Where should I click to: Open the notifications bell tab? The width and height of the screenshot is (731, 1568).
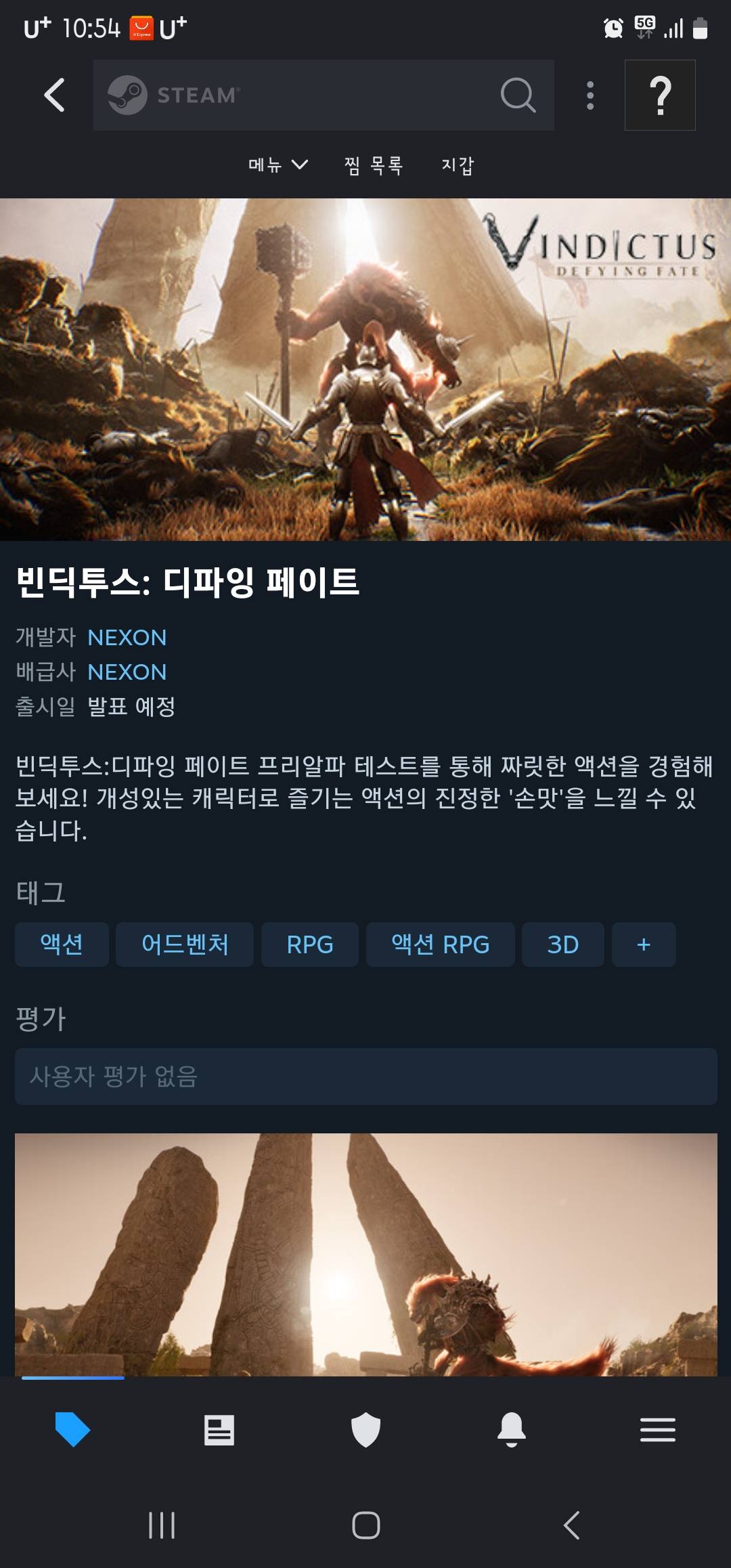512,1430
